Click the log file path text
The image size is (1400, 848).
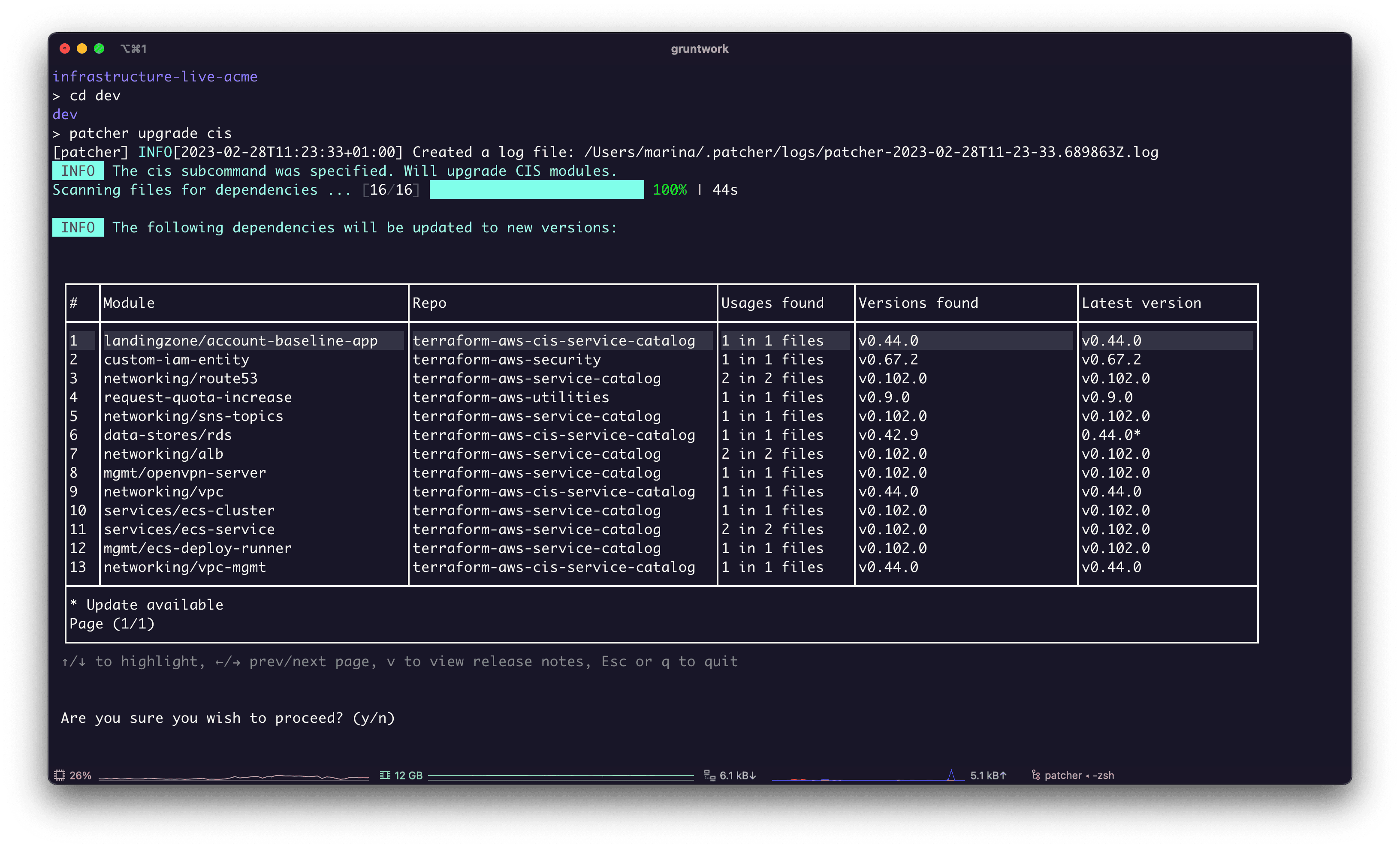click(x=871, y=152)
